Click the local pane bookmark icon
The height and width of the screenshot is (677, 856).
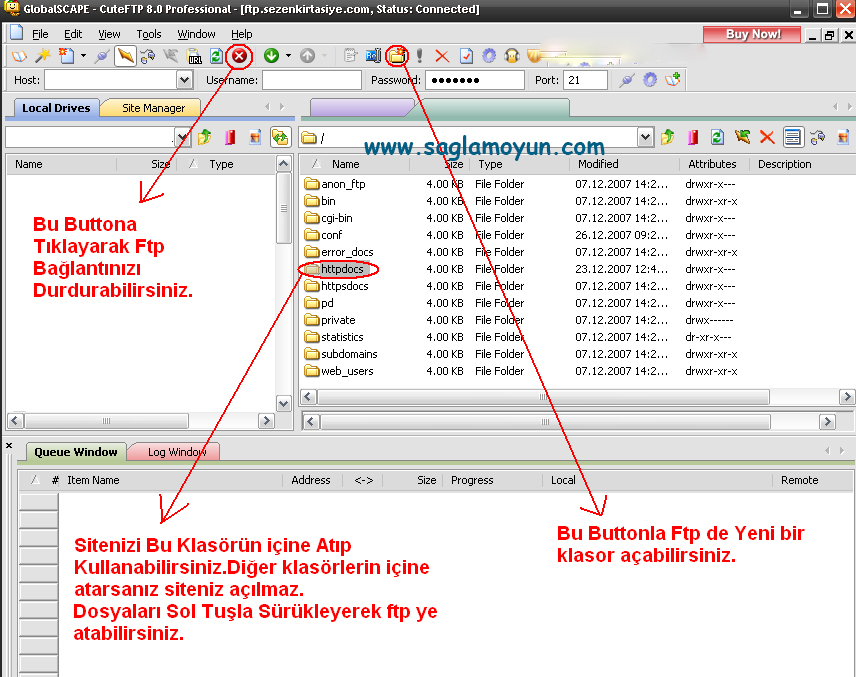[230, 137]
